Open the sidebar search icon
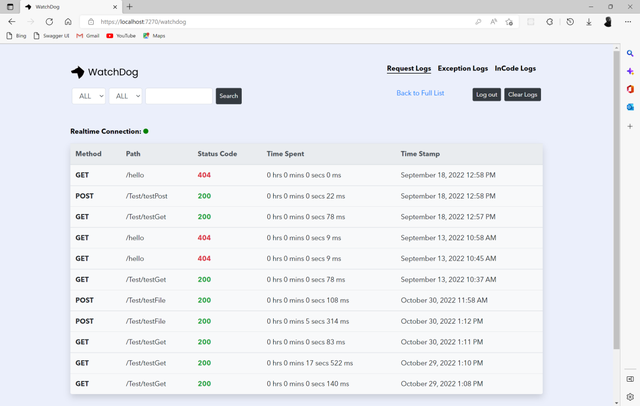 630,53
